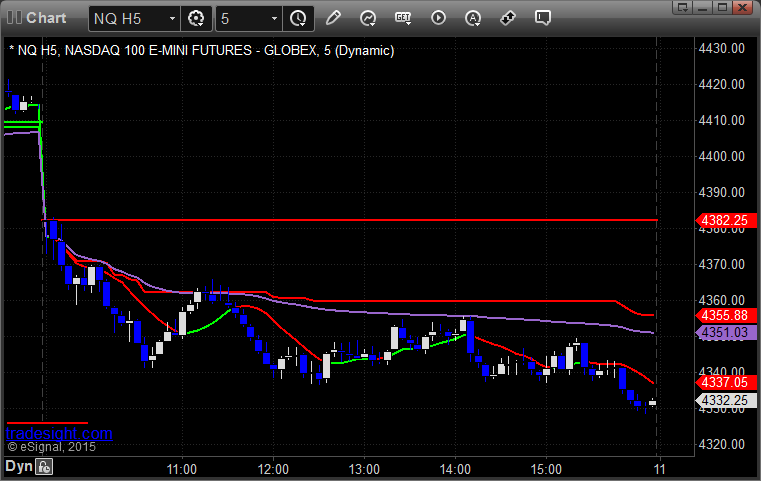Click the 12:00 time axis label
761x481 pixels.
tap(273, 469)
